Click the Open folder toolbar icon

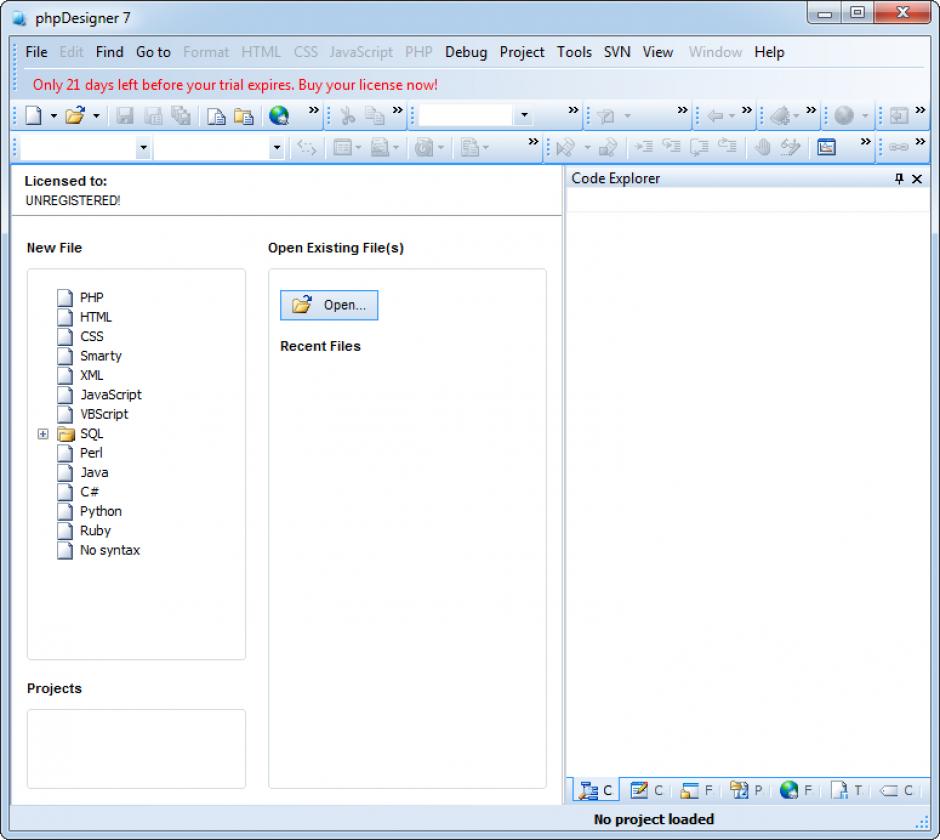click(x=75, y=115)
